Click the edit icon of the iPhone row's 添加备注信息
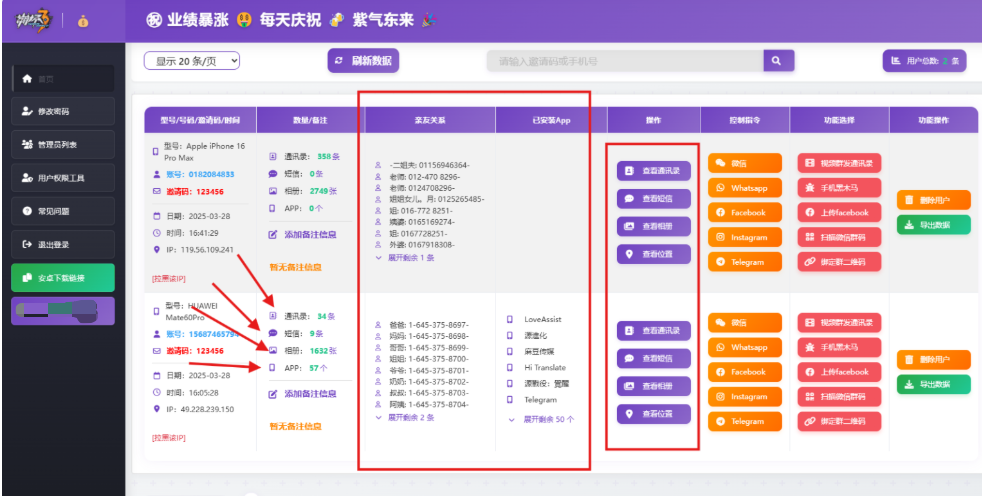This screenshot has width=982, height=496. (272, 234)
